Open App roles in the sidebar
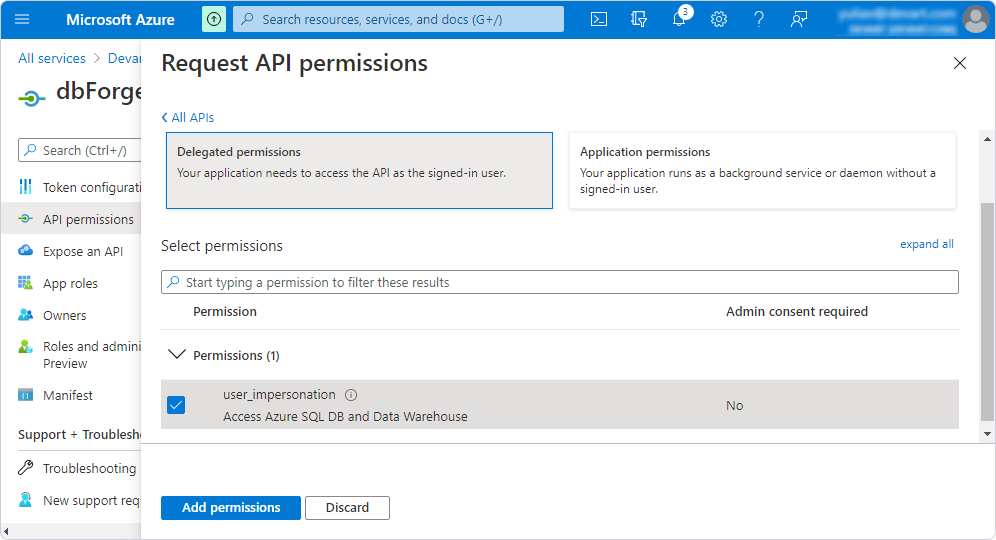The height and width of the screenshot is (540, 996). click(70, 283)
